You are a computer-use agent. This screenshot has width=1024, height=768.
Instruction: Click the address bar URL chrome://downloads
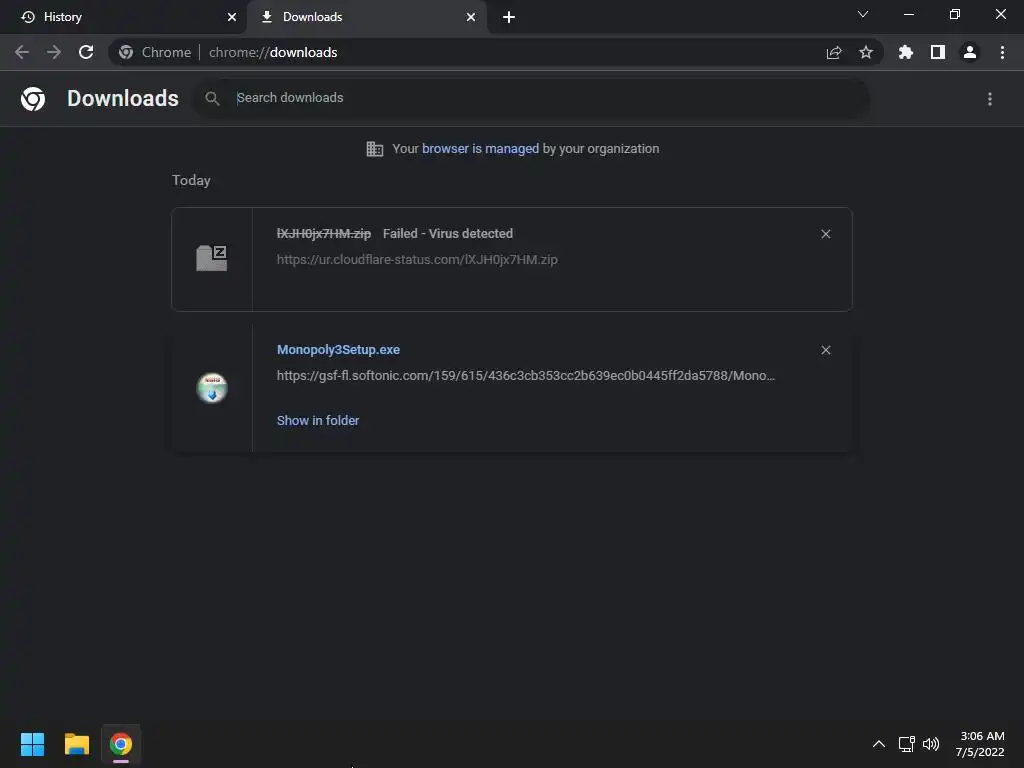pos(273,52)
